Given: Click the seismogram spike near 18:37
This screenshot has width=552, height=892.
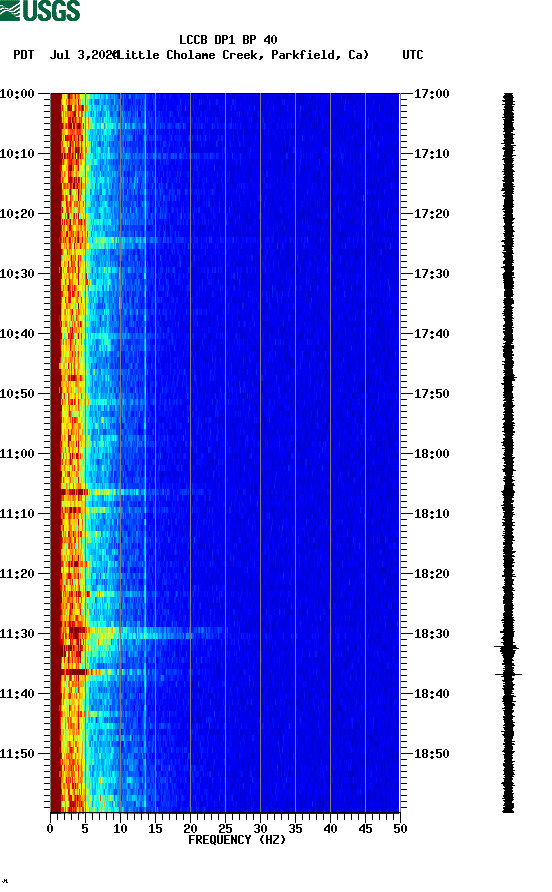Looking at the screenshot, I should click(508, 674).
